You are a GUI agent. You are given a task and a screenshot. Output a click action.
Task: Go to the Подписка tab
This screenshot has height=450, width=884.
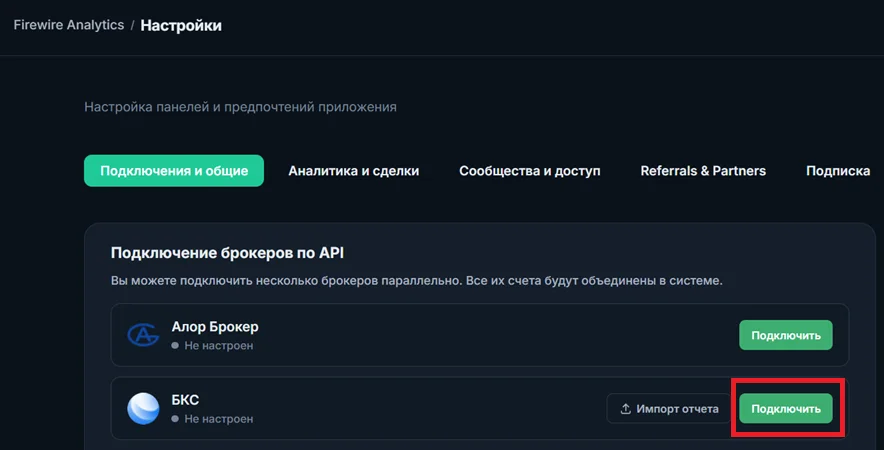(x=838, y=171)
